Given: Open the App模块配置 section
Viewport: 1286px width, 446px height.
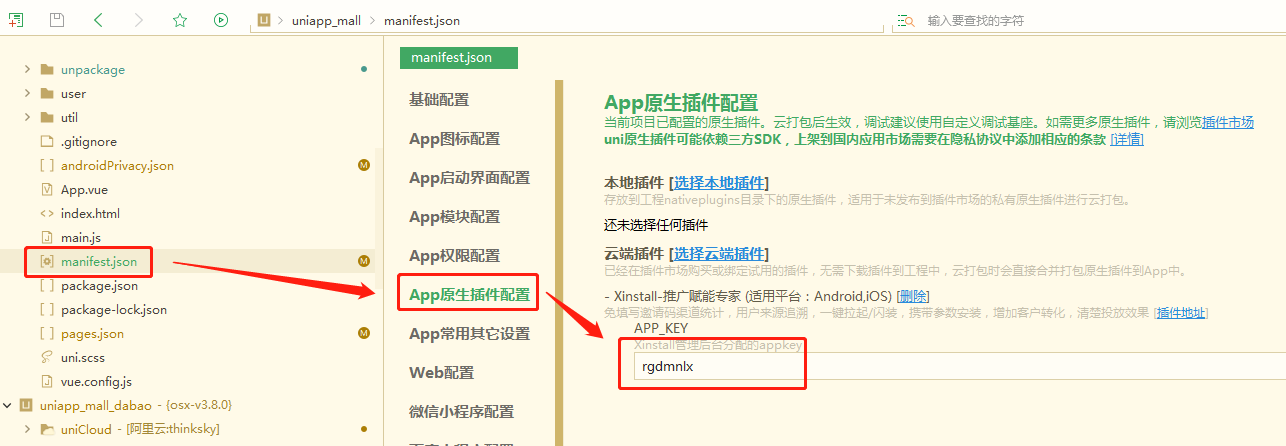Looking at the screenshot, I should tap(455, 217).
